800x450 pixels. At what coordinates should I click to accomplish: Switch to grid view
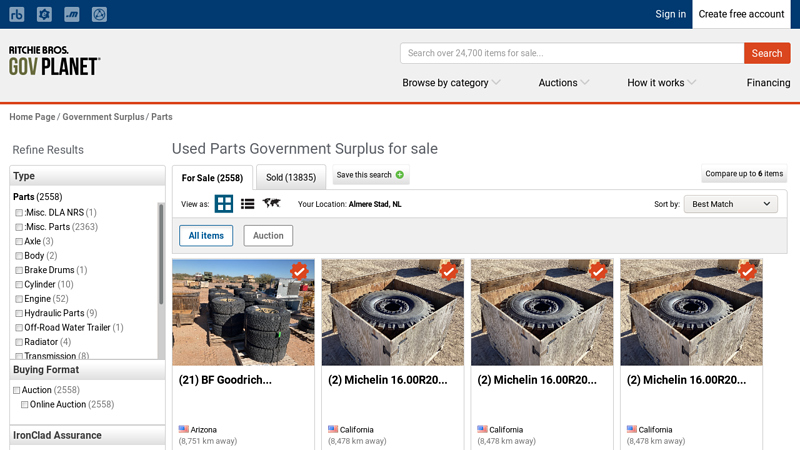[223, 204]
